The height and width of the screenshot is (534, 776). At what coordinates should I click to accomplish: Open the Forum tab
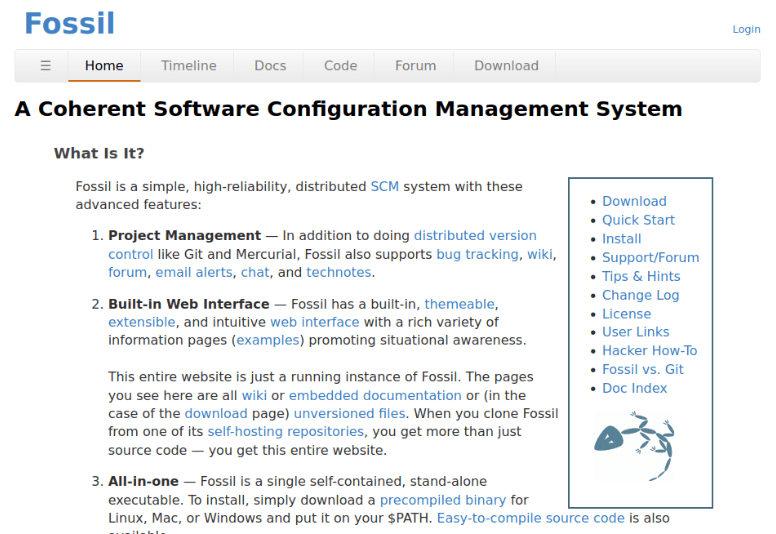[415, 66]
